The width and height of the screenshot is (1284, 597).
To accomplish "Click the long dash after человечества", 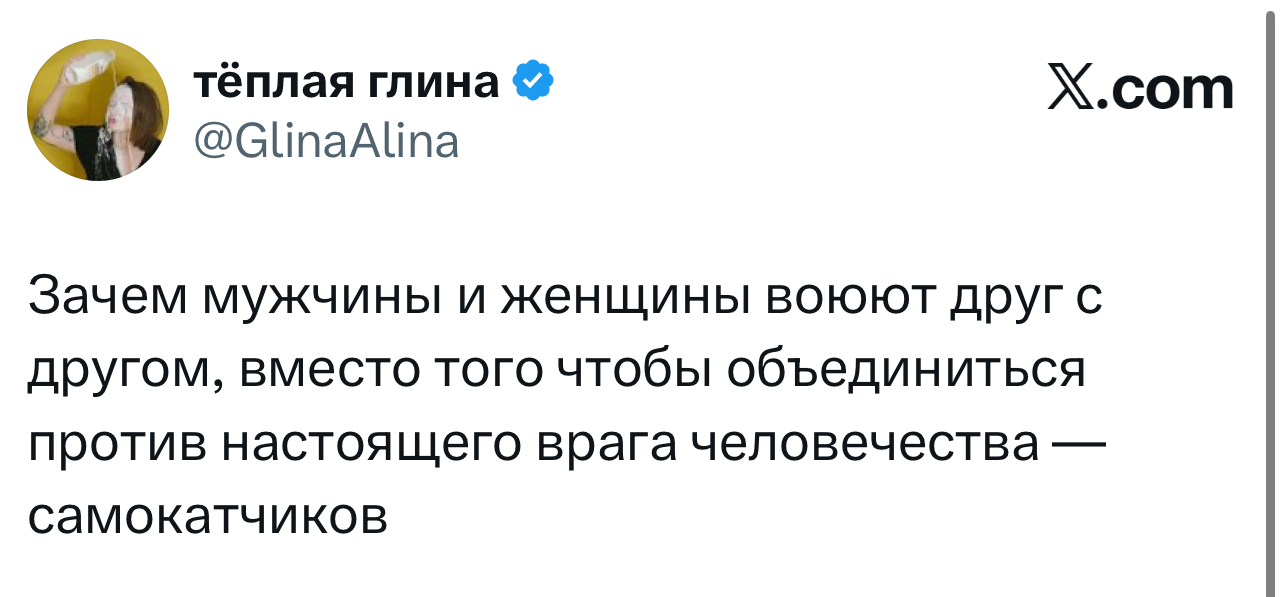I will coord(1080,444).
